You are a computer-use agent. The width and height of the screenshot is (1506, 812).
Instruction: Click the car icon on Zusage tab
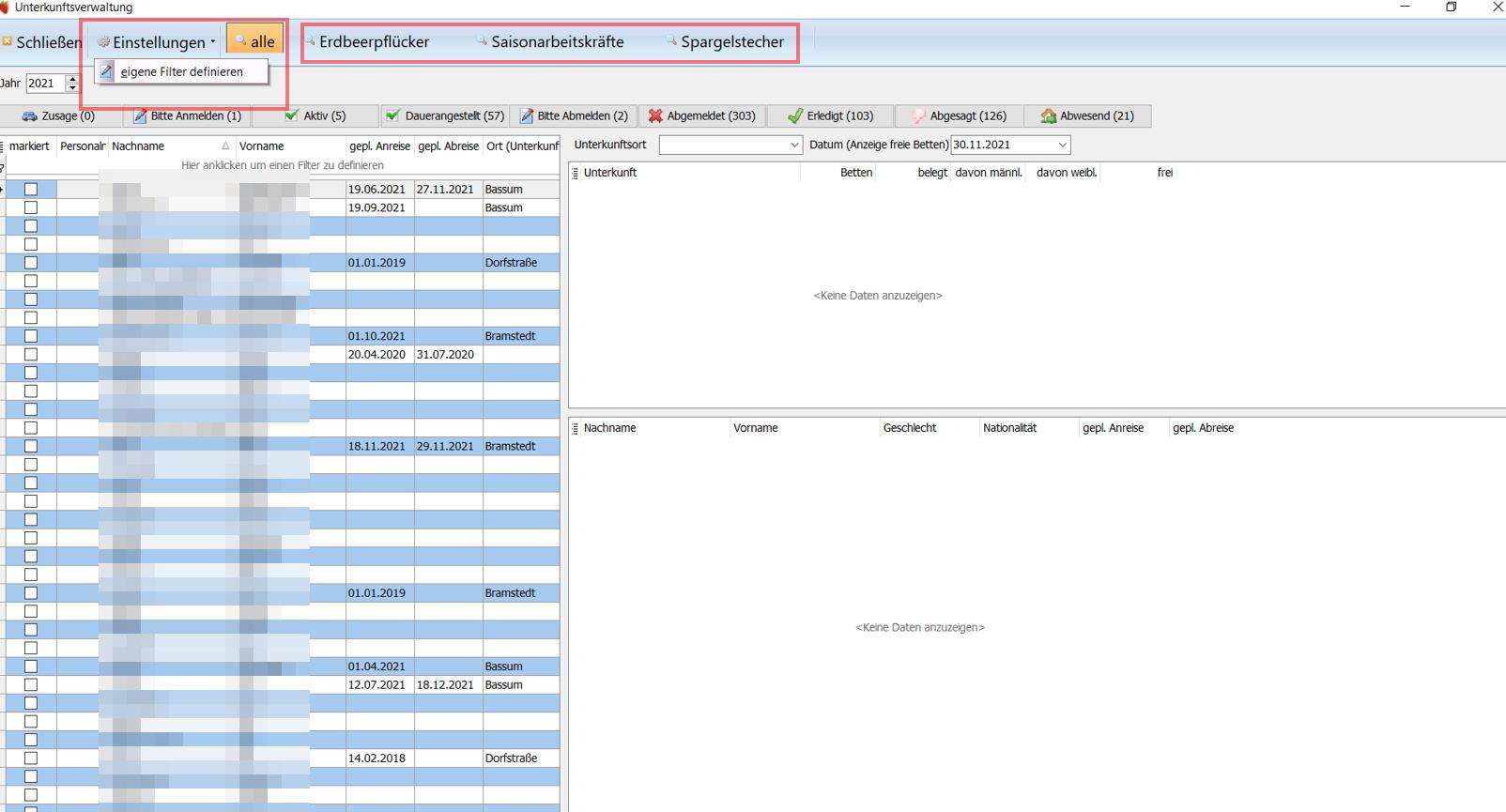(x=29, y=116)
